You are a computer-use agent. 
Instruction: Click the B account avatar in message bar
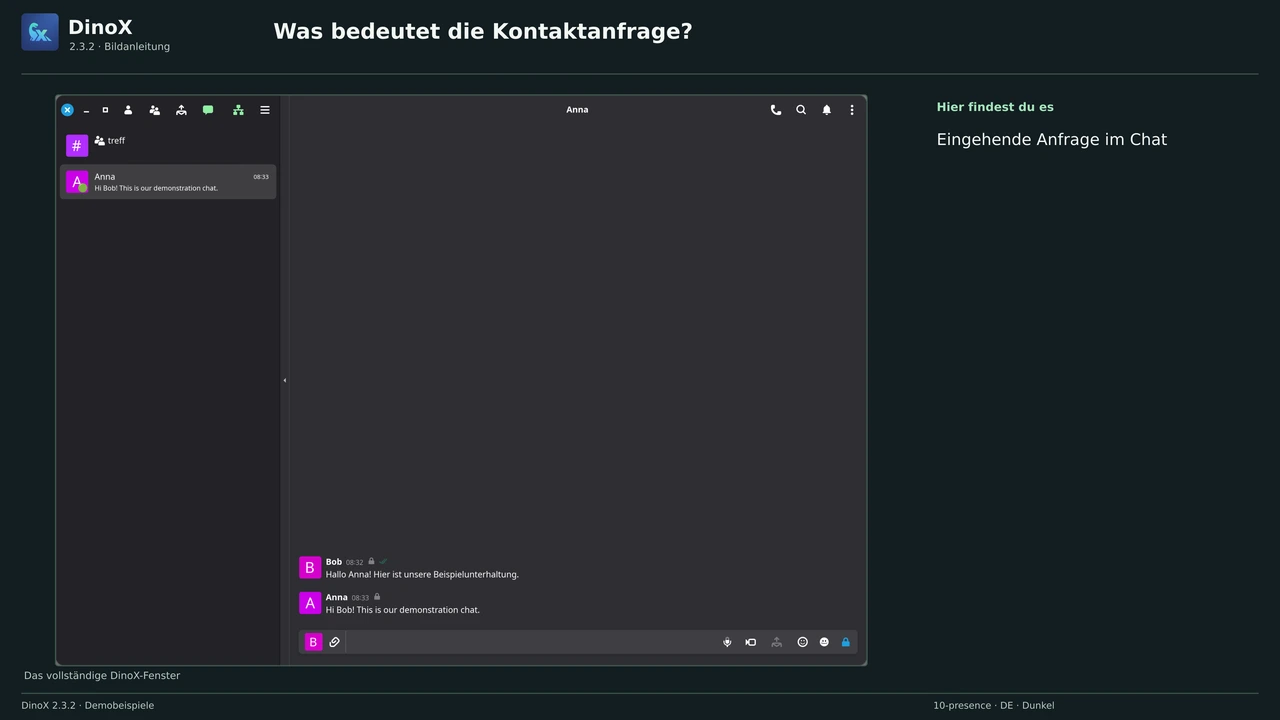tap(313, 642)
